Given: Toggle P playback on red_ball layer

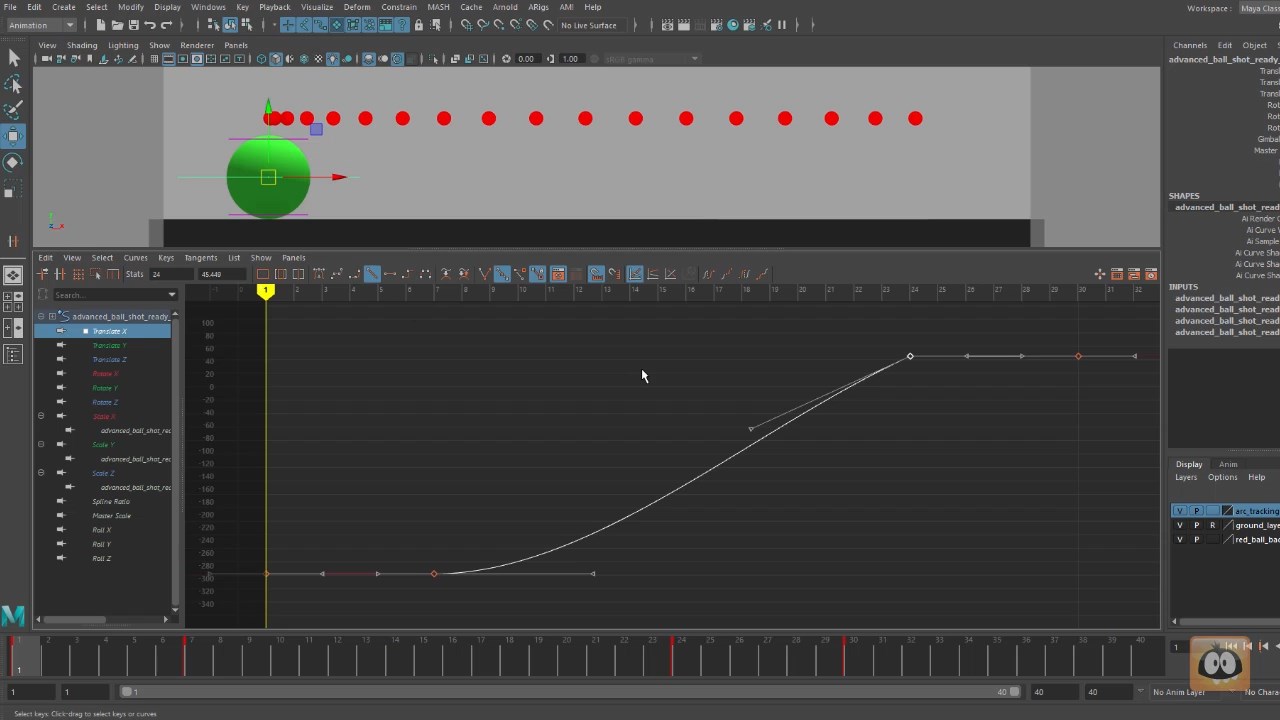Looking at the screenshot, I should (1196, 539).
